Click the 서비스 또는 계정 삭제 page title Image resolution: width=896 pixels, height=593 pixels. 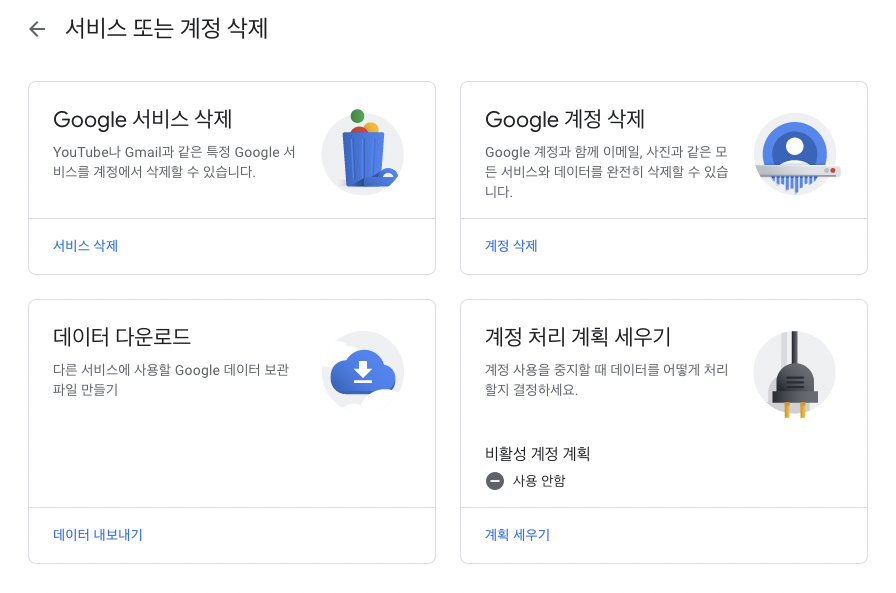click(166, 29)
